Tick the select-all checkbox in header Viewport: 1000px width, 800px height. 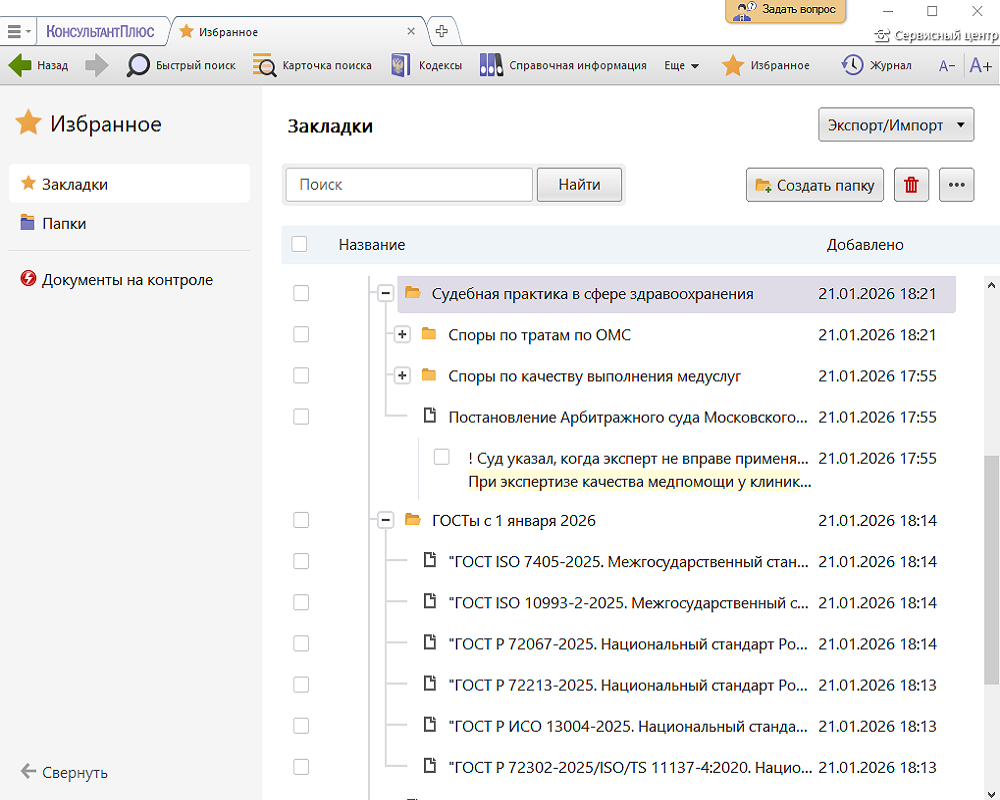pos(300,244)
